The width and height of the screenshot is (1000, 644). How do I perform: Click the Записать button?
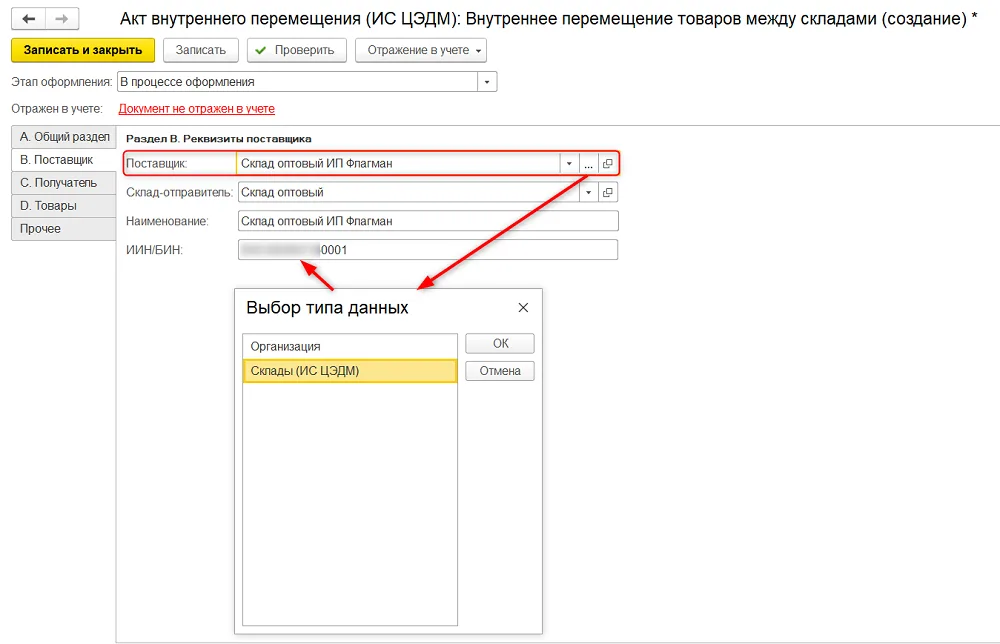pyautogui.click(x=201, y=50)
